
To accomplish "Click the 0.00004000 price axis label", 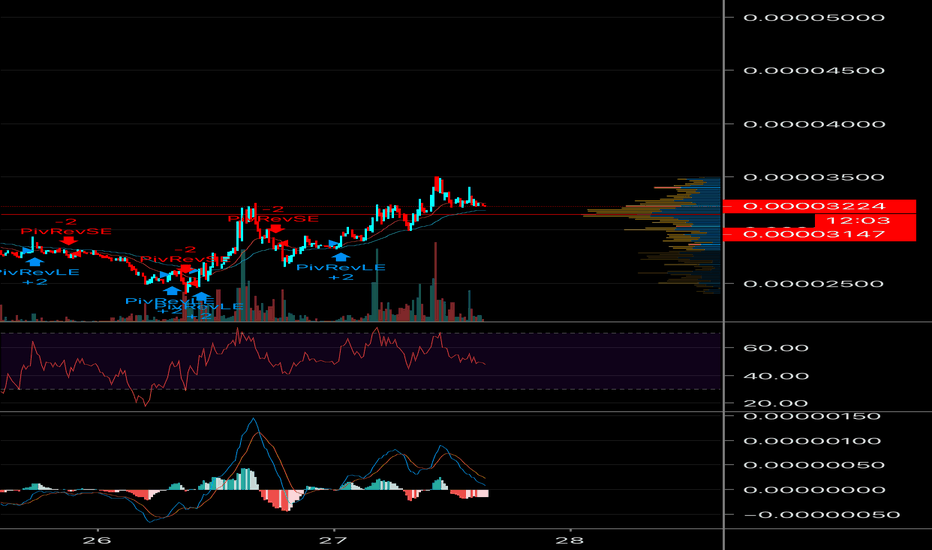I will (x=814, y=124).
